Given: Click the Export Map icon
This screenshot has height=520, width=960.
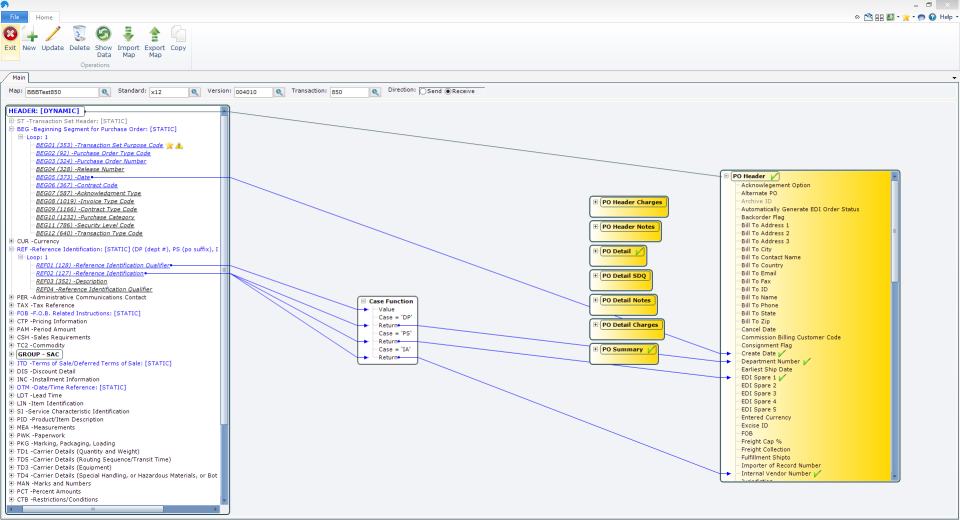Looking at the screenshot, I should click(x=155, y=34).
